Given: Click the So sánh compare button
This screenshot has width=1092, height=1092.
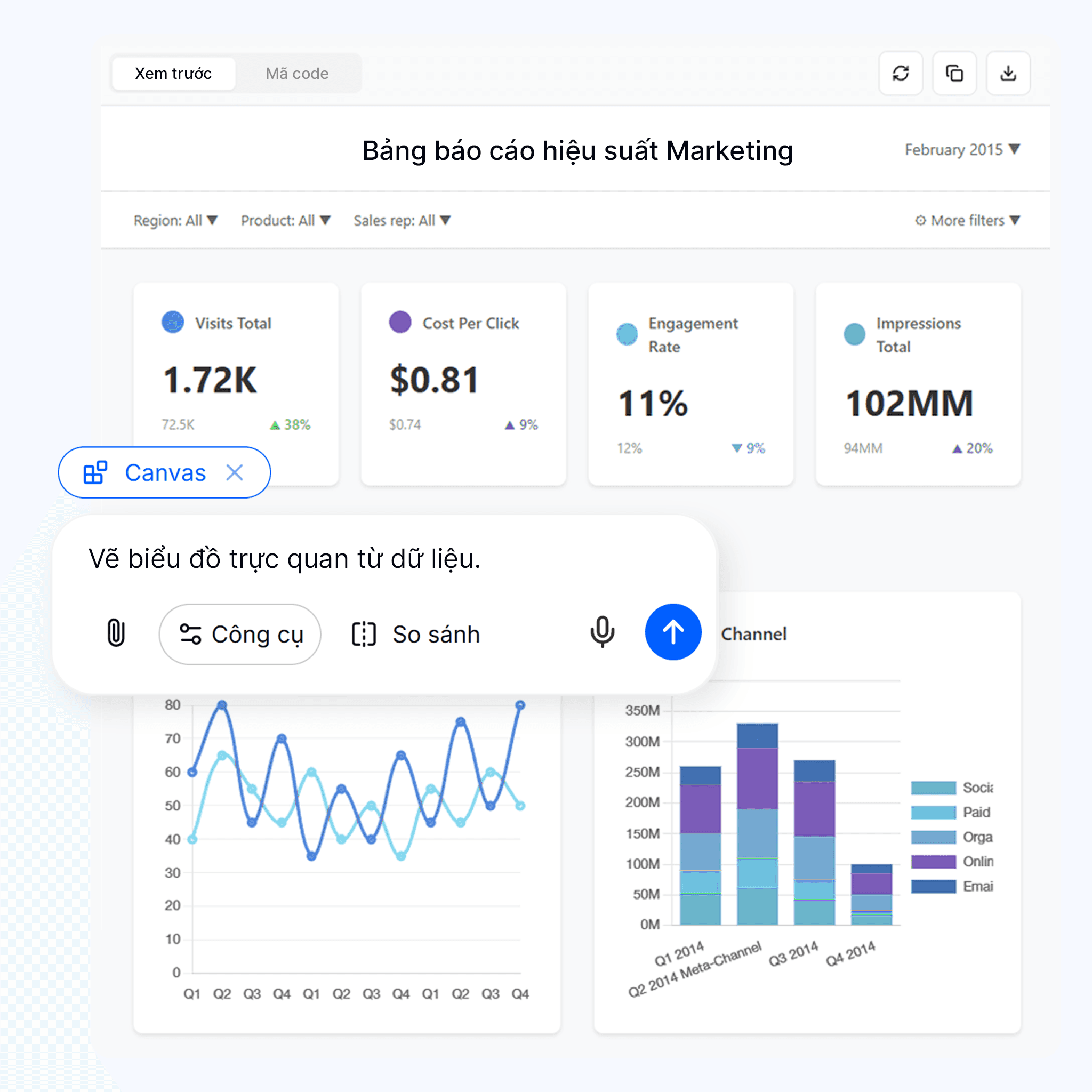Looking at the screenshot, I should click(415, 634).
